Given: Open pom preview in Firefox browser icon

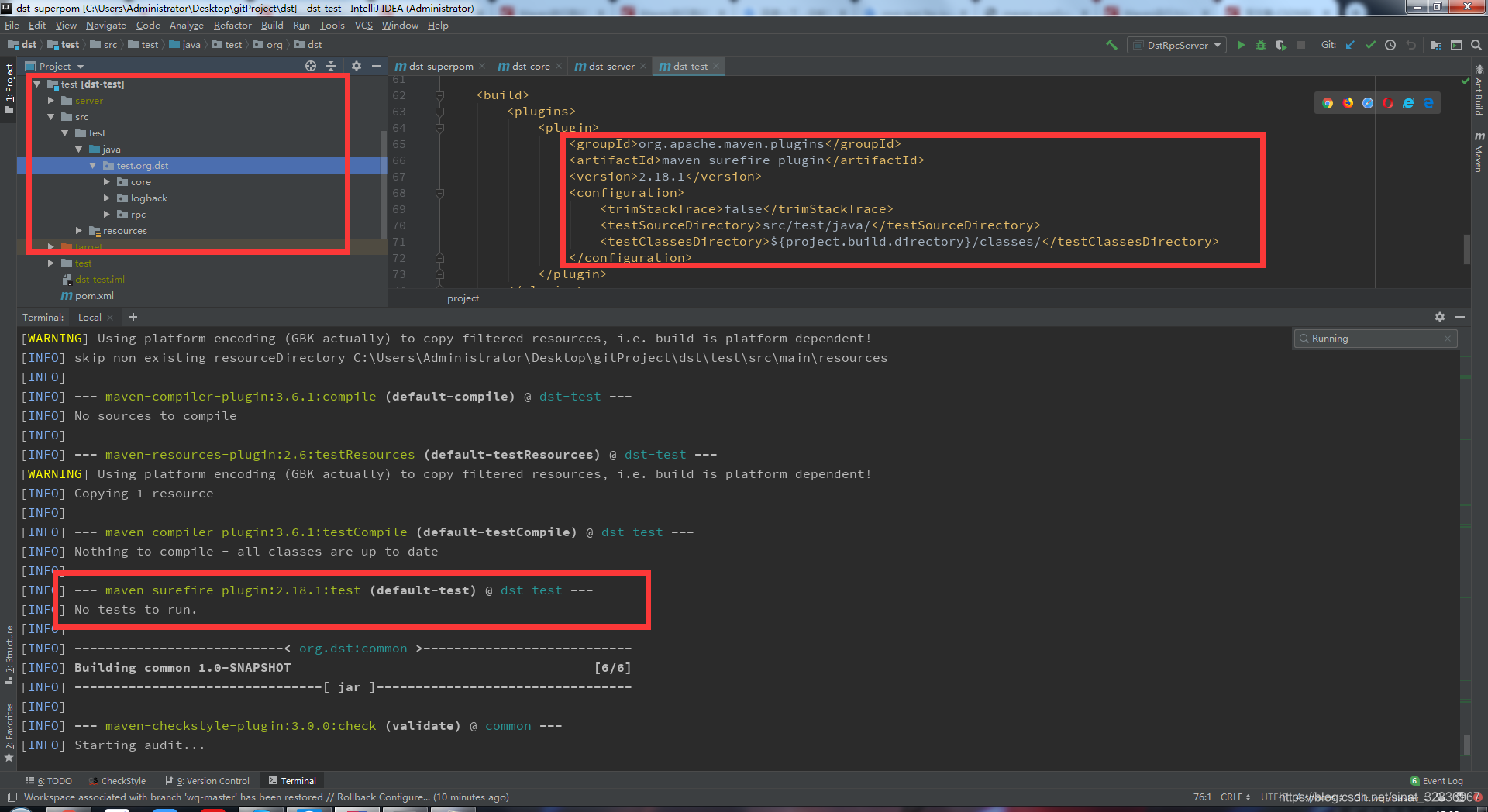Looking at the screenshot, I should (x=1348, y=102).
